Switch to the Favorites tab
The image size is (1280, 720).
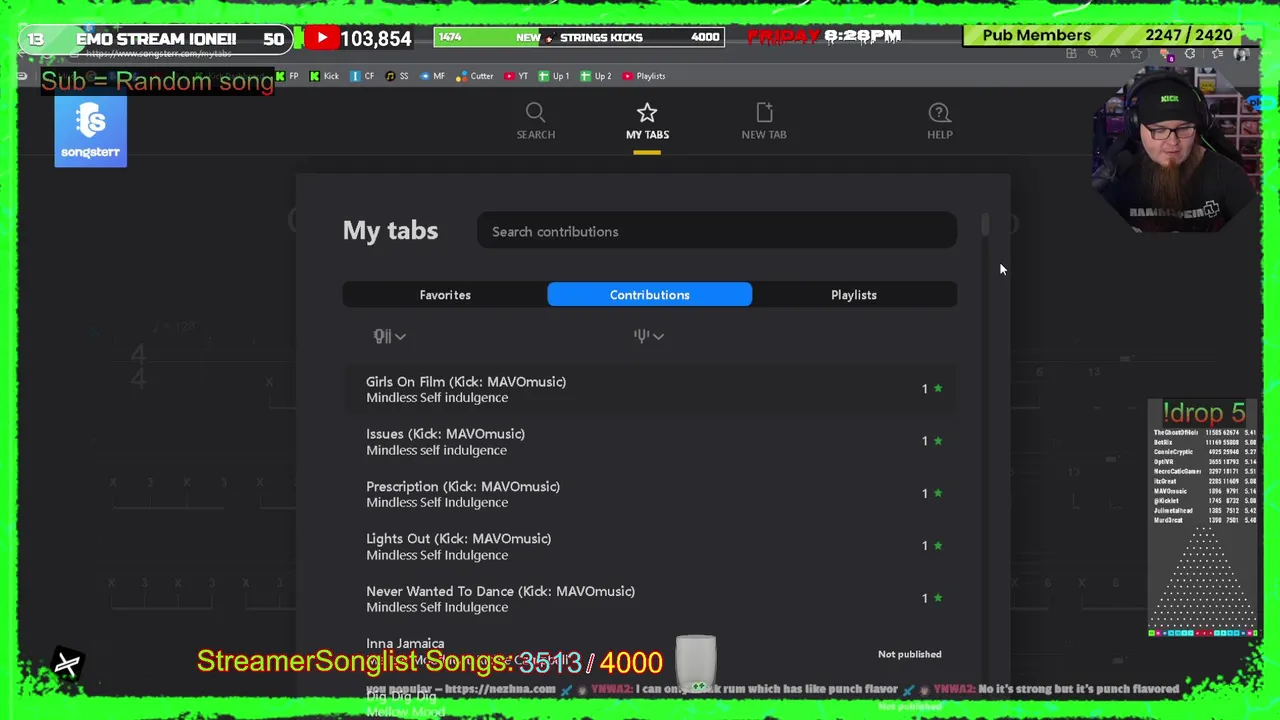click(445, 295)
